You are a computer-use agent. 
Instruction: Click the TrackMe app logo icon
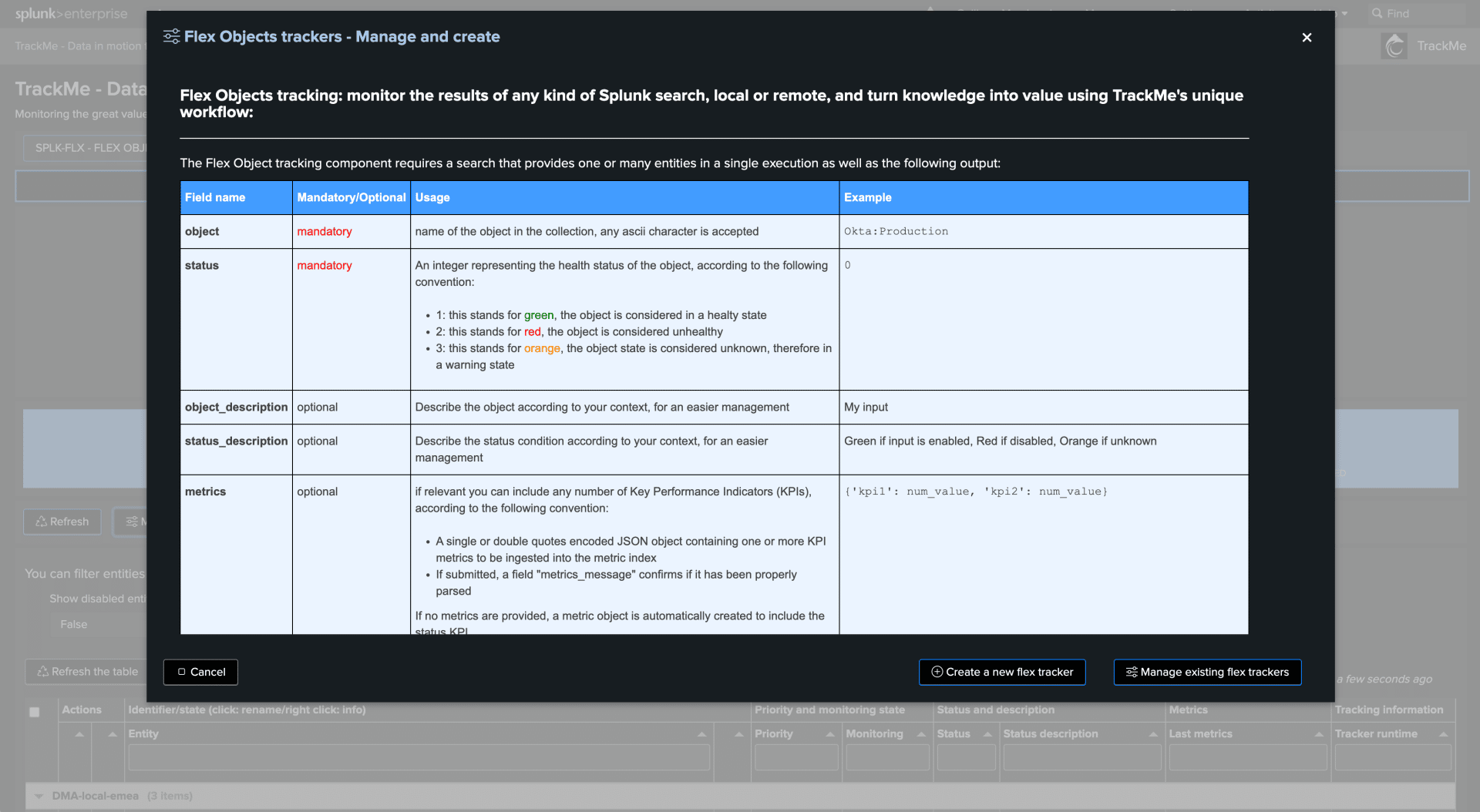(x=1394, y=46)
